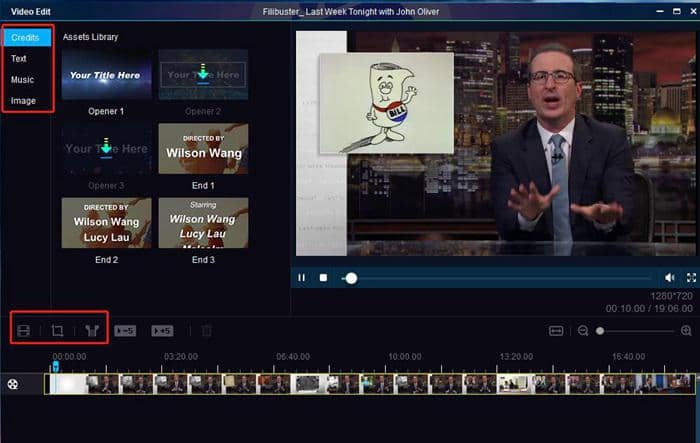Enter fullscreen preview mode
The width and height of the screenshot is (700, 443).
(x=691, y=278)
